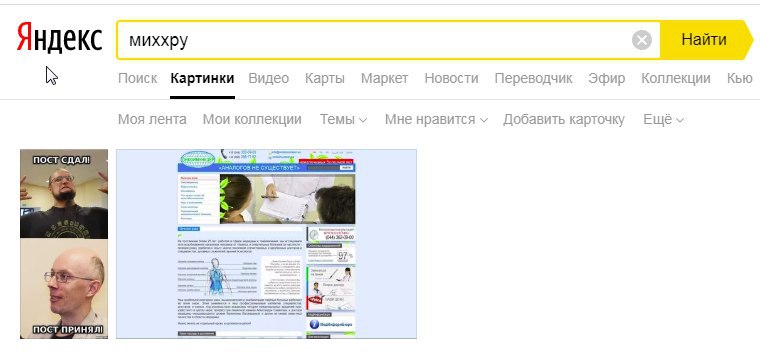
Task: Click the Найти search button
Action: 705,40
